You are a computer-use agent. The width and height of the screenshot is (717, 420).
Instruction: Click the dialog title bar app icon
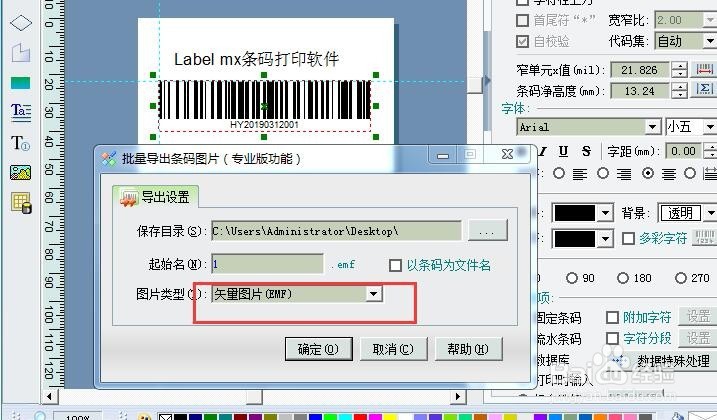[x=109, y=159]
